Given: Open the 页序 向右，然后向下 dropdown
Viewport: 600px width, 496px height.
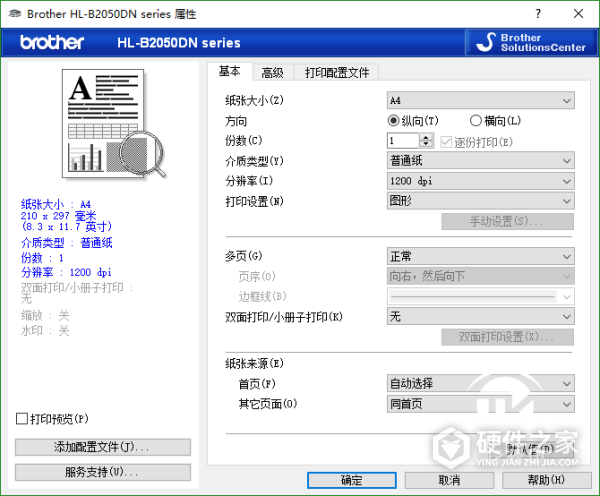Looking at the screenshot, I should coord(481,276).
